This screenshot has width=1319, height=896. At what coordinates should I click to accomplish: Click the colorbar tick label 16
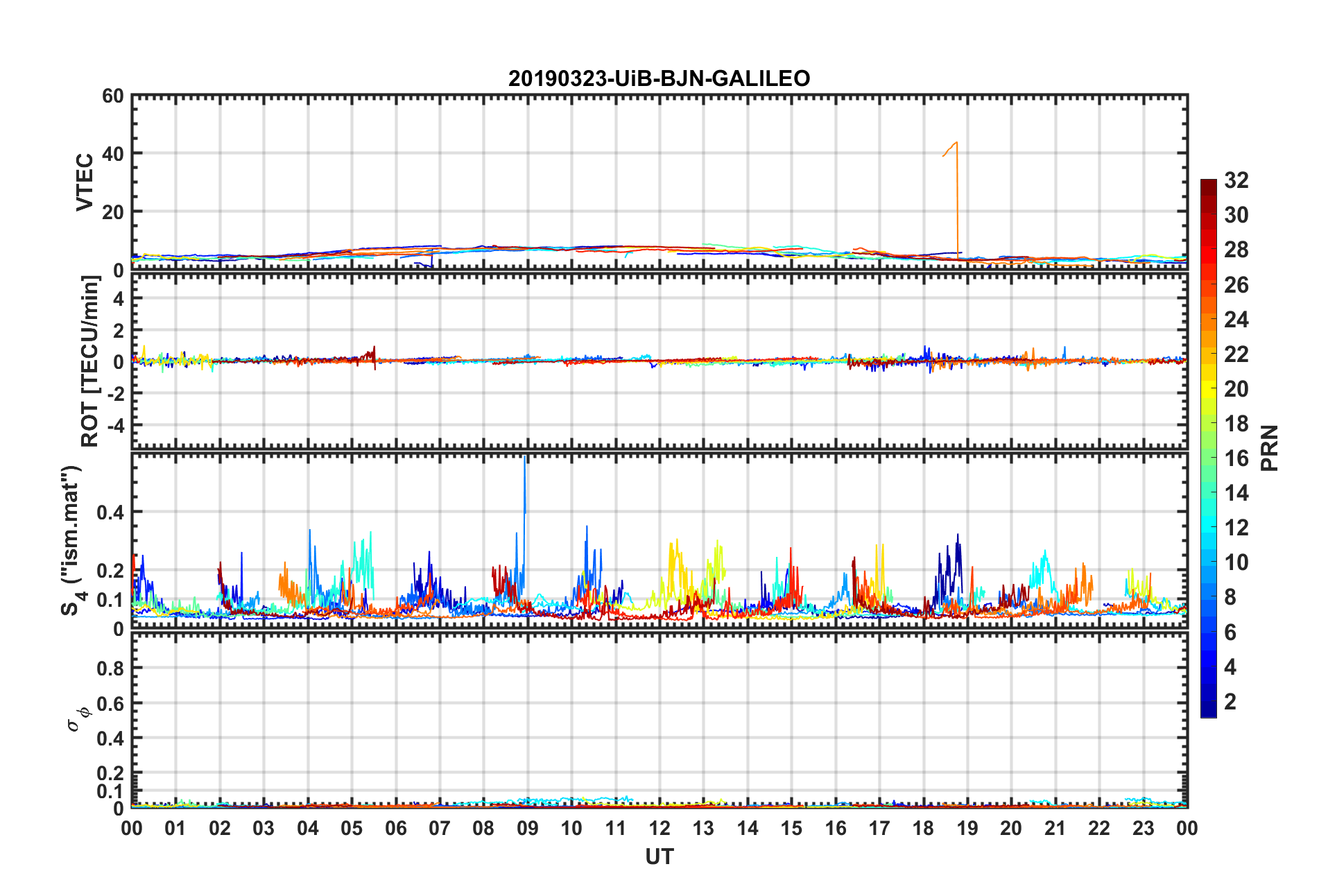coord(1236,458)
